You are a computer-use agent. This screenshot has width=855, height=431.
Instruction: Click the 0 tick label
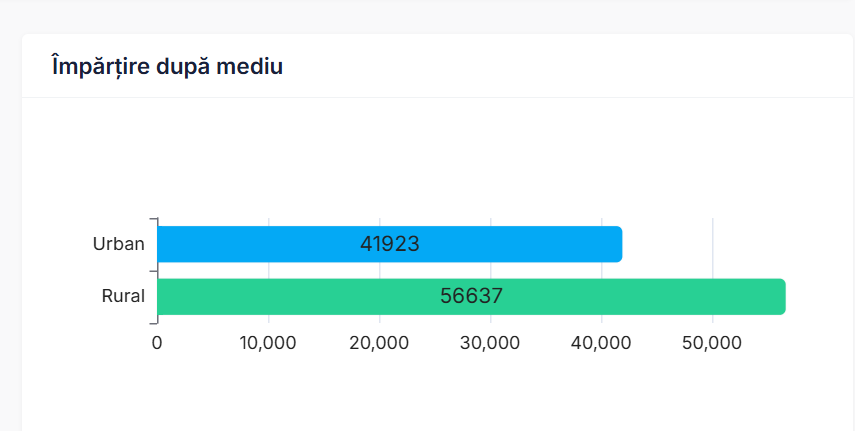coord(157,343)
